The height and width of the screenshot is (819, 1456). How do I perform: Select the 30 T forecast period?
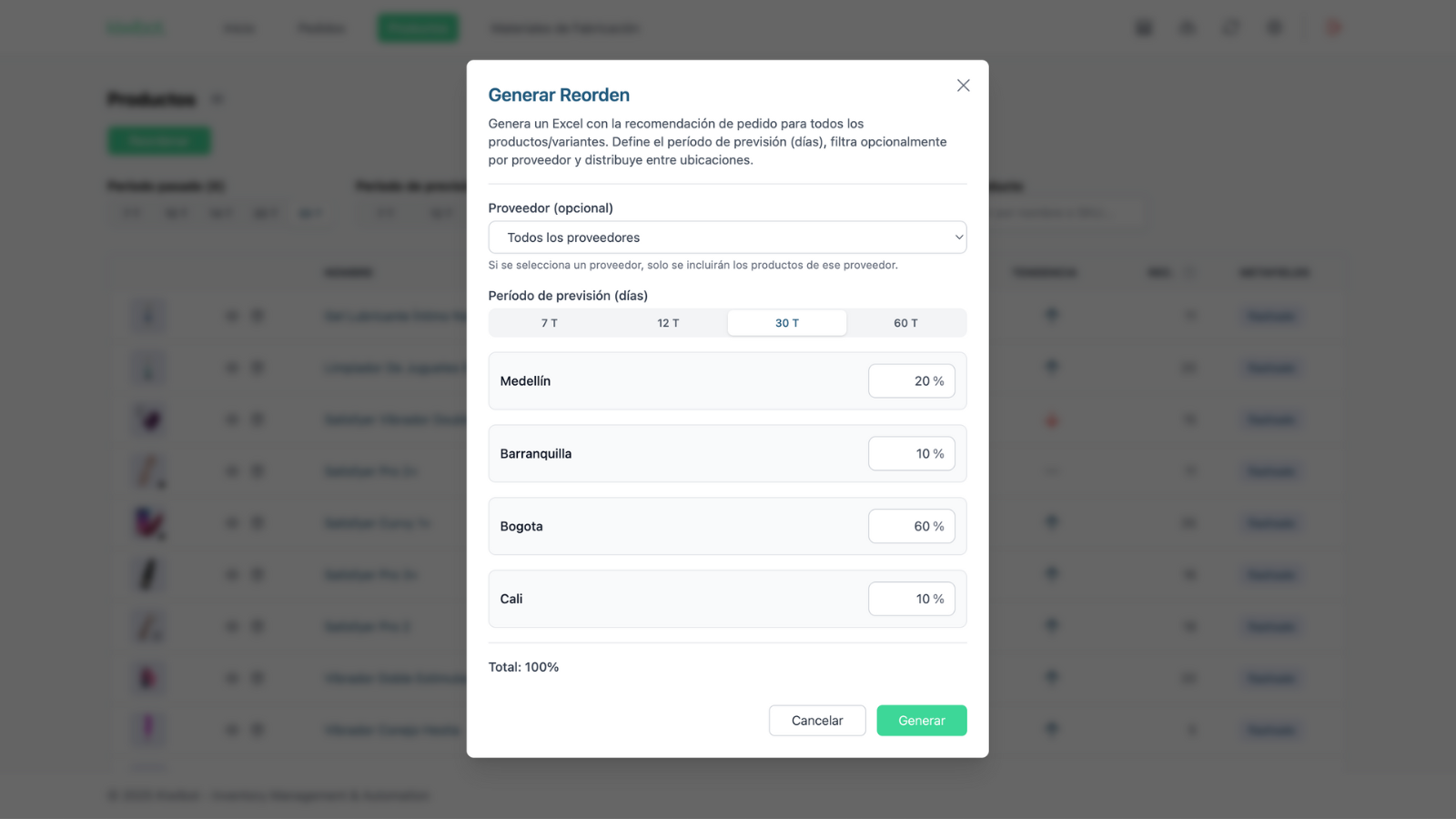(787, 323)
